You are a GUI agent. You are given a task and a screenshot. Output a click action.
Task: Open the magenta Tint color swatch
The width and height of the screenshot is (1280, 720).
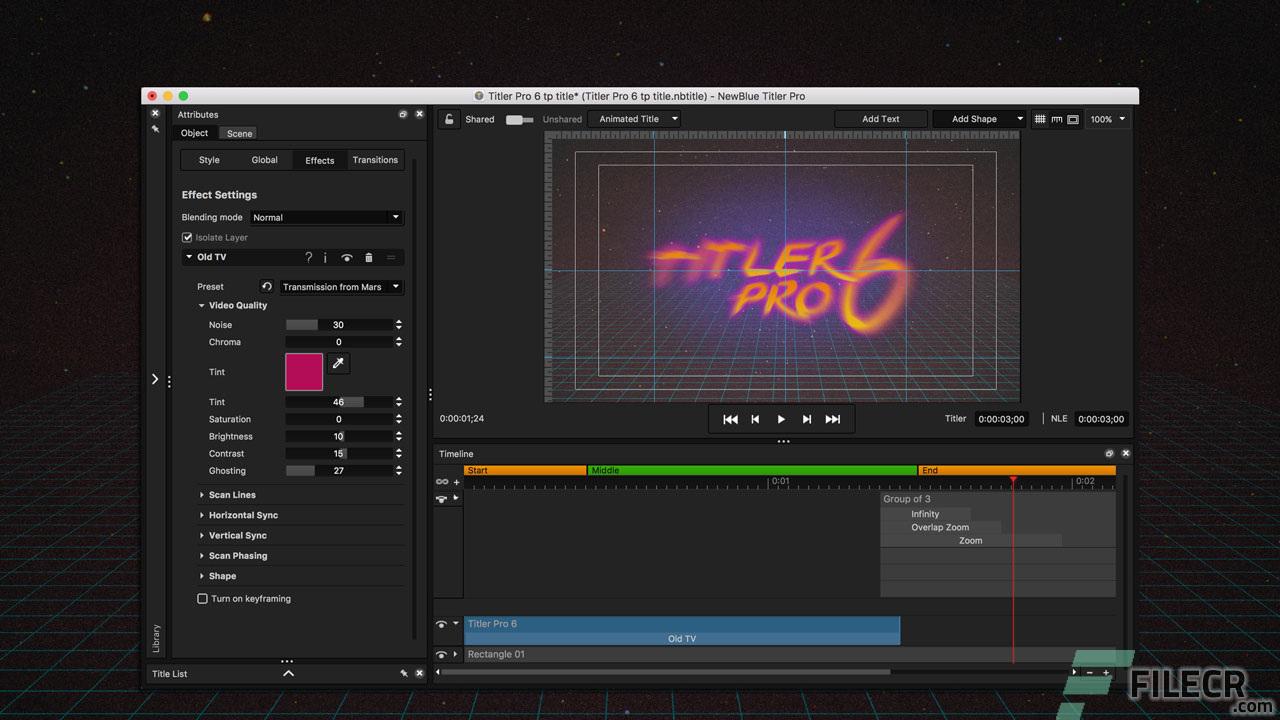tap(304, 372)
